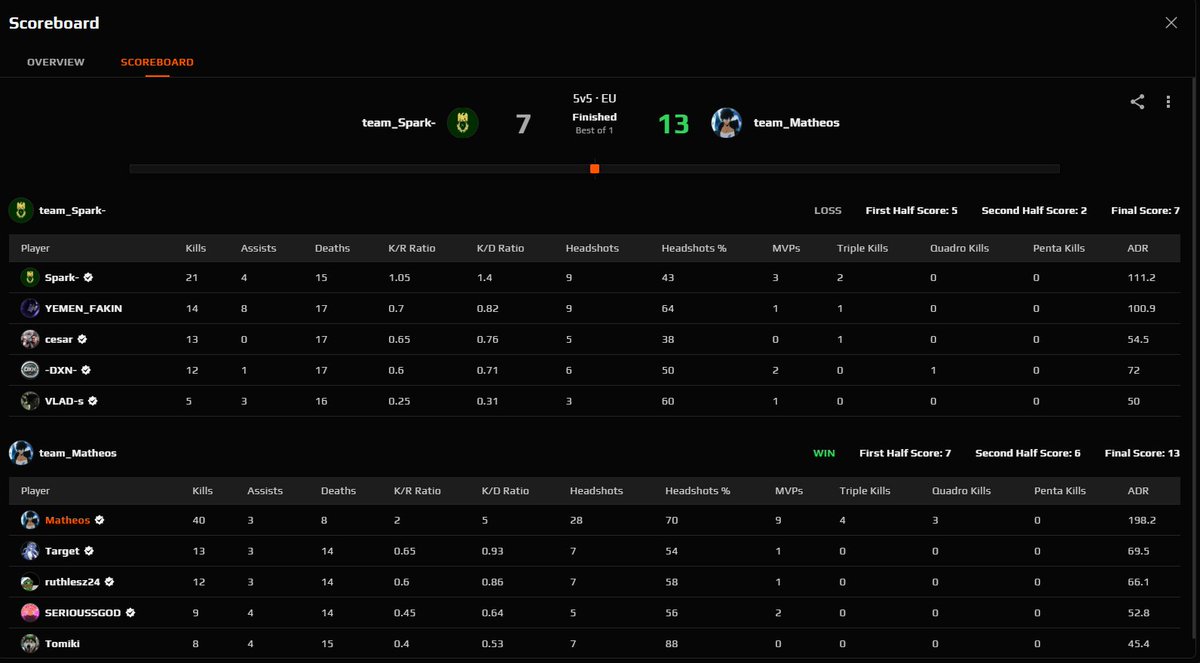Click team_Spark- logo in match header
The width and height of the screenshot is (1200, 663).
click(x=462, y=123)
